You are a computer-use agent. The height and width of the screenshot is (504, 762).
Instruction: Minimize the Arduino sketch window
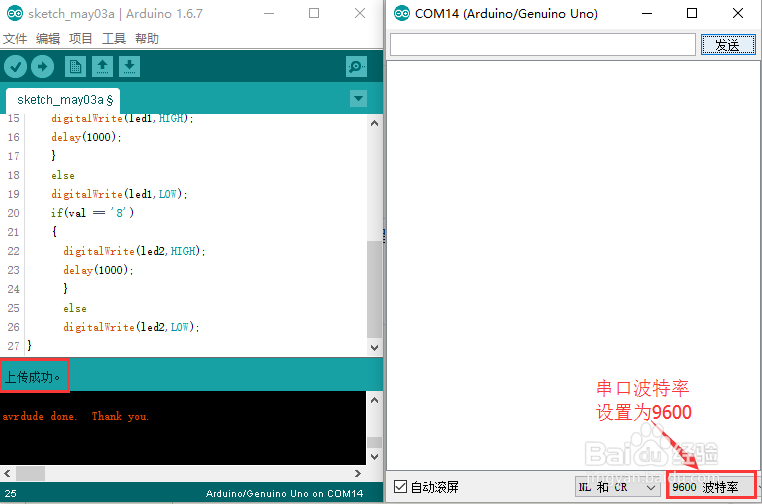(x=269, y=14)
